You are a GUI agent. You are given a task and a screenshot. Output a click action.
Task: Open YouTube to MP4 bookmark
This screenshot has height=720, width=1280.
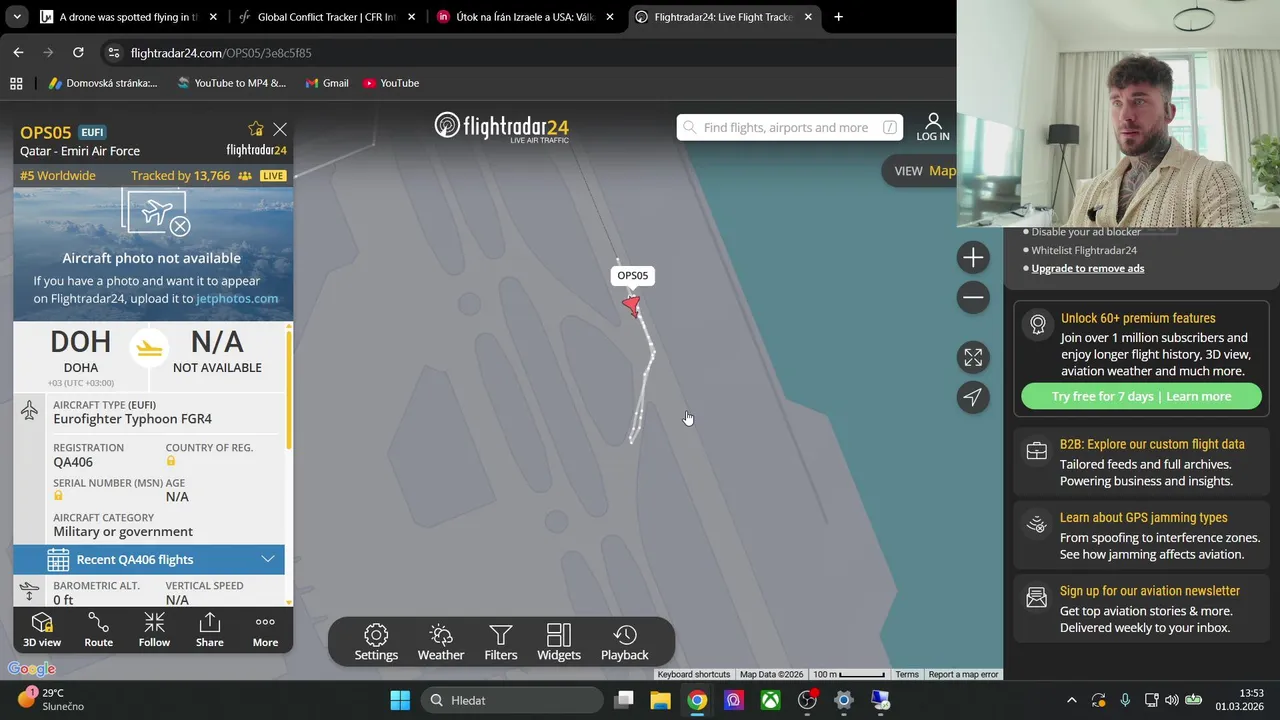click(231, 83)
